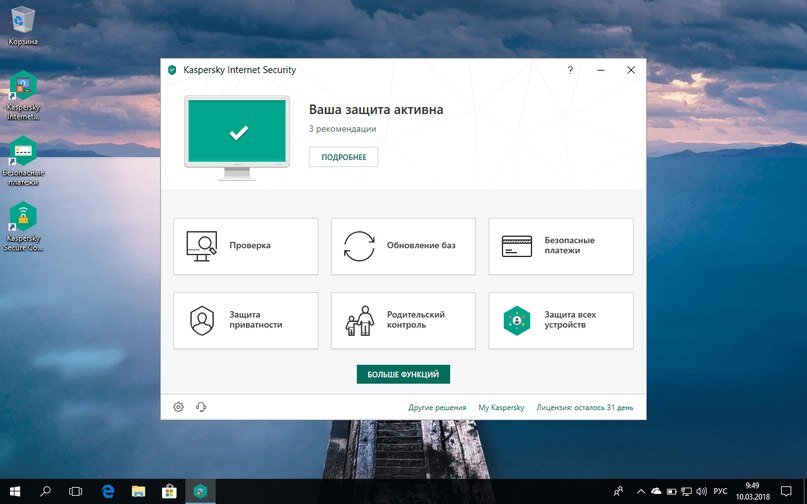Open Защита всех устройств tile
807x504 pixels.
(x=560, y=320)
